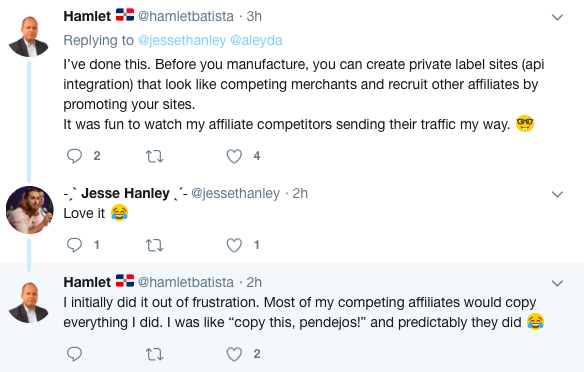Open the 2h timestamp on Jesse Hanley's tweet
This screenshot has height=372, width=584.
click(300, 193)
